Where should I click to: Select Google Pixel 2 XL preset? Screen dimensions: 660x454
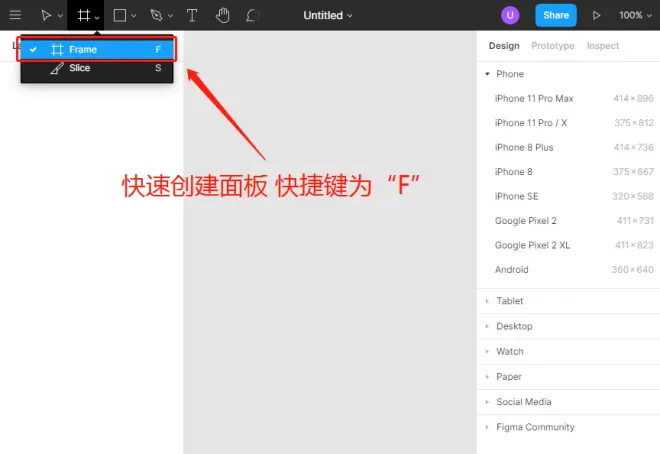[568, 245]
